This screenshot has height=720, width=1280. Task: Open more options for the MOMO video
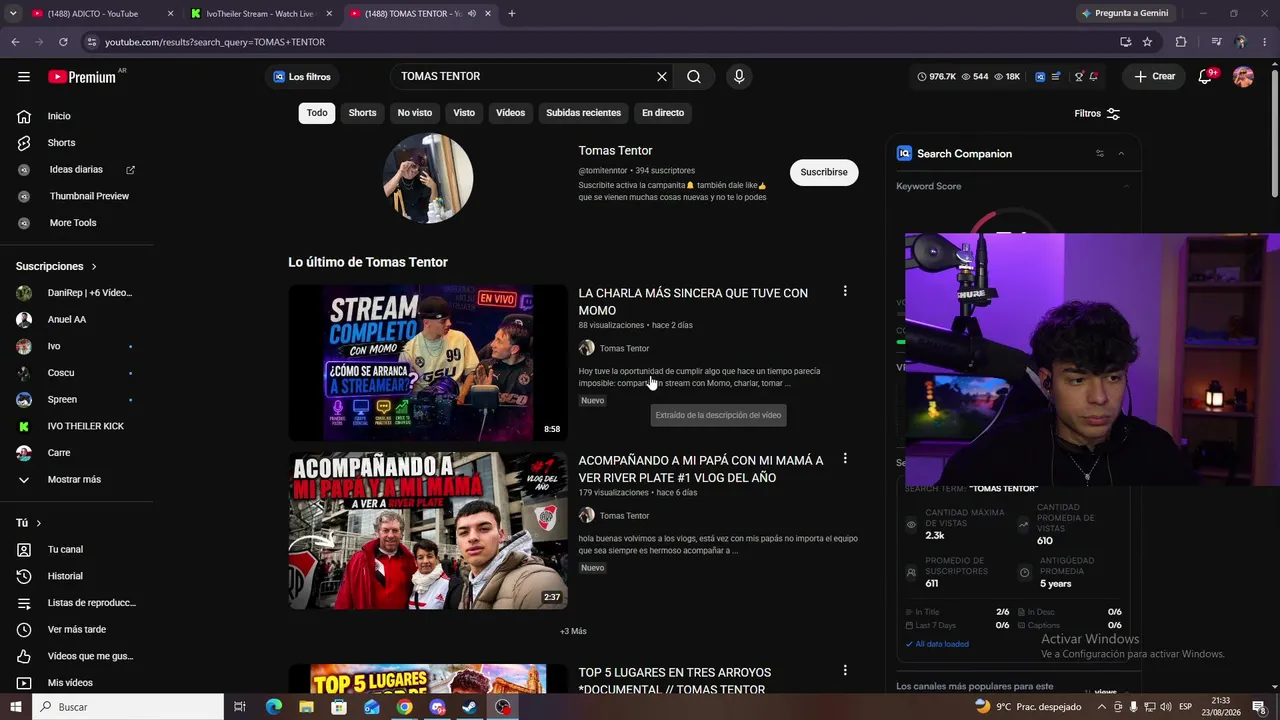click(845, 291)
